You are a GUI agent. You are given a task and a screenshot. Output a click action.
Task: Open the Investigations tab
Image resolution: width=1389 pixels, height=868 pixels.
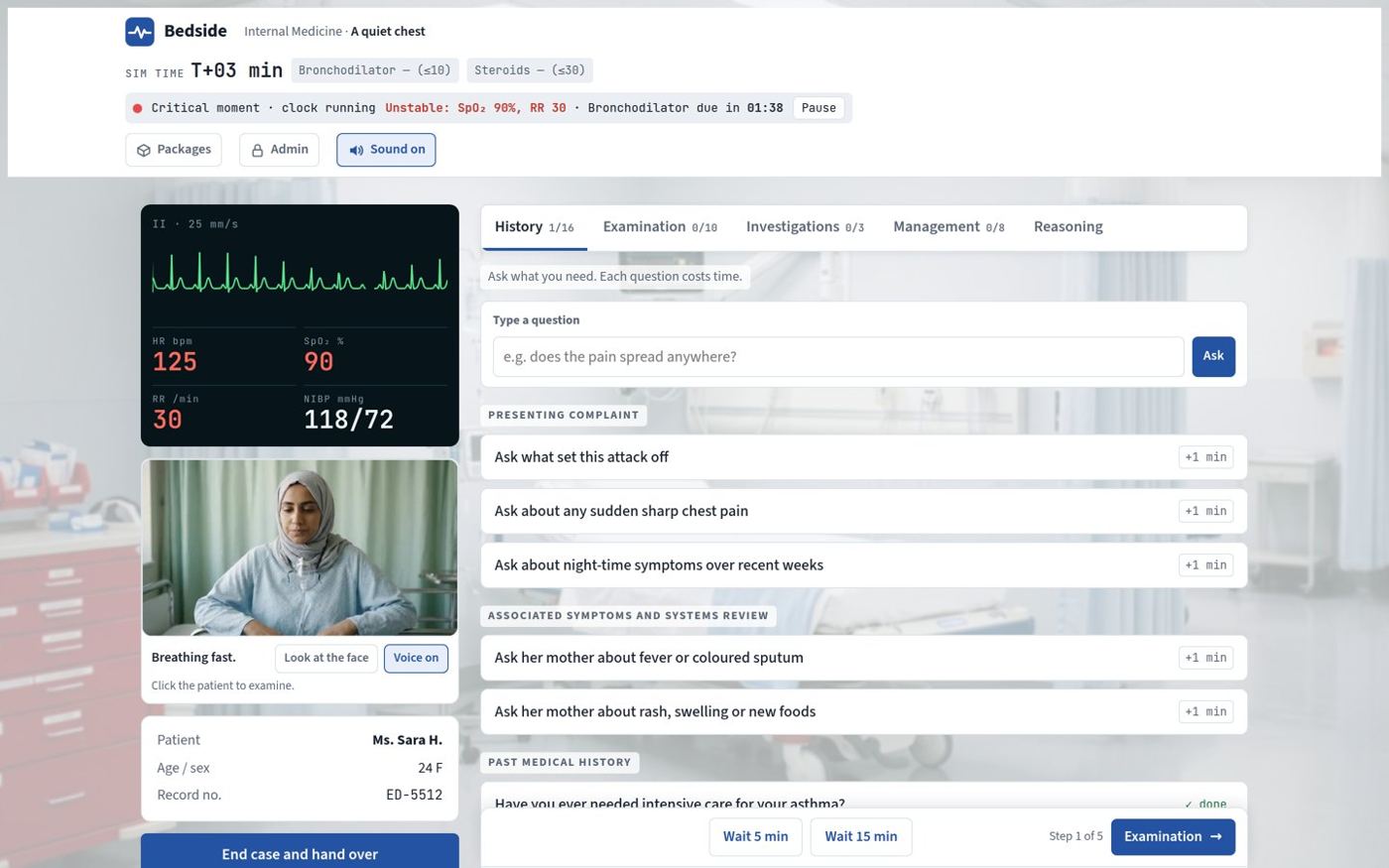[x=805, y=227]
